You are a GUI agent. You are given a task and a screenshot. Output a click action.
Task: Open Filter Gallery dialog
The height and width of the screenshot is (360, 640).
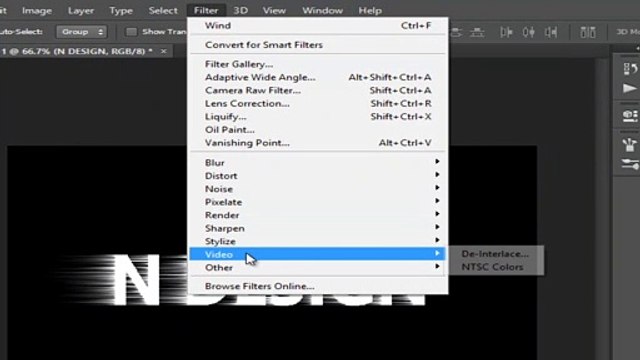tap(318, 64)
